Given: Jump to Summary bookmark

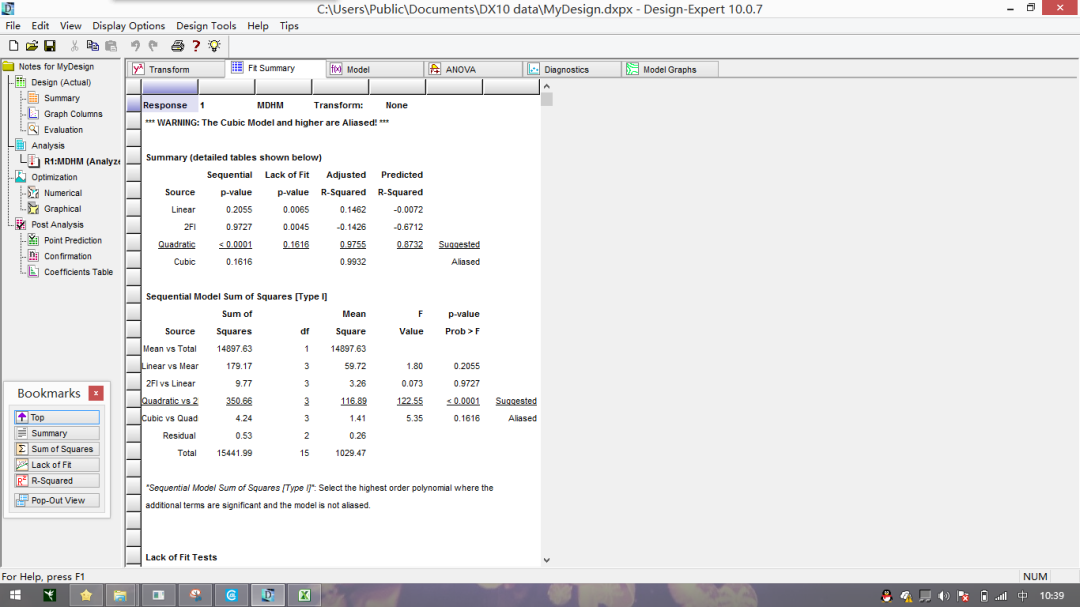Looking at the screenshot, I should [x=56, y=433].
